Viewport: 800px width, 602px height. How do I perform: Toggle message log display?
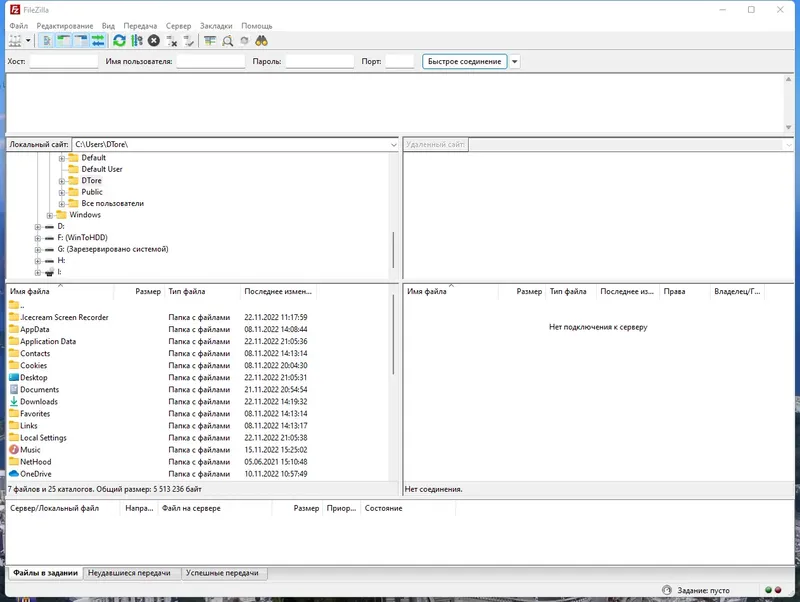(46, 41)
